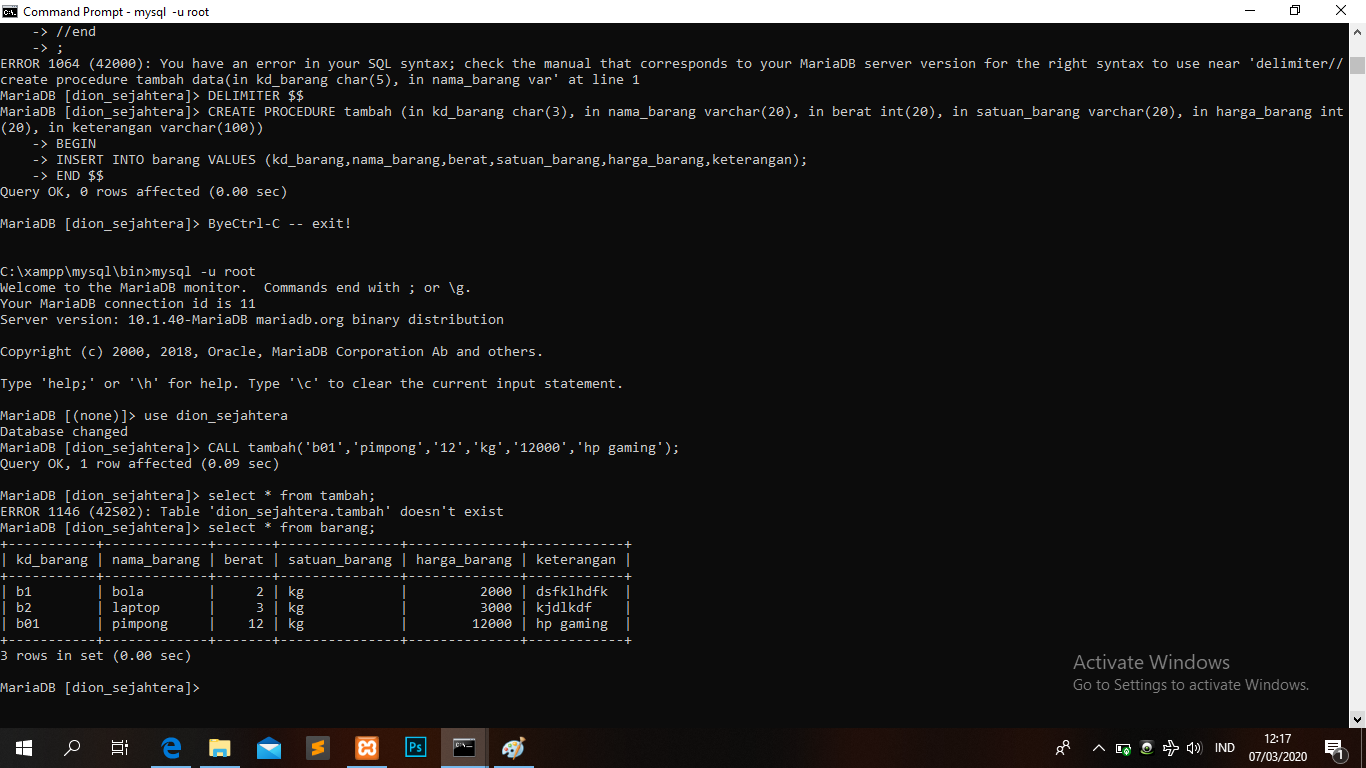Expand hidden system tray icons chevron
This screenshot has width=1366, height=768.
coord(1098,748)
